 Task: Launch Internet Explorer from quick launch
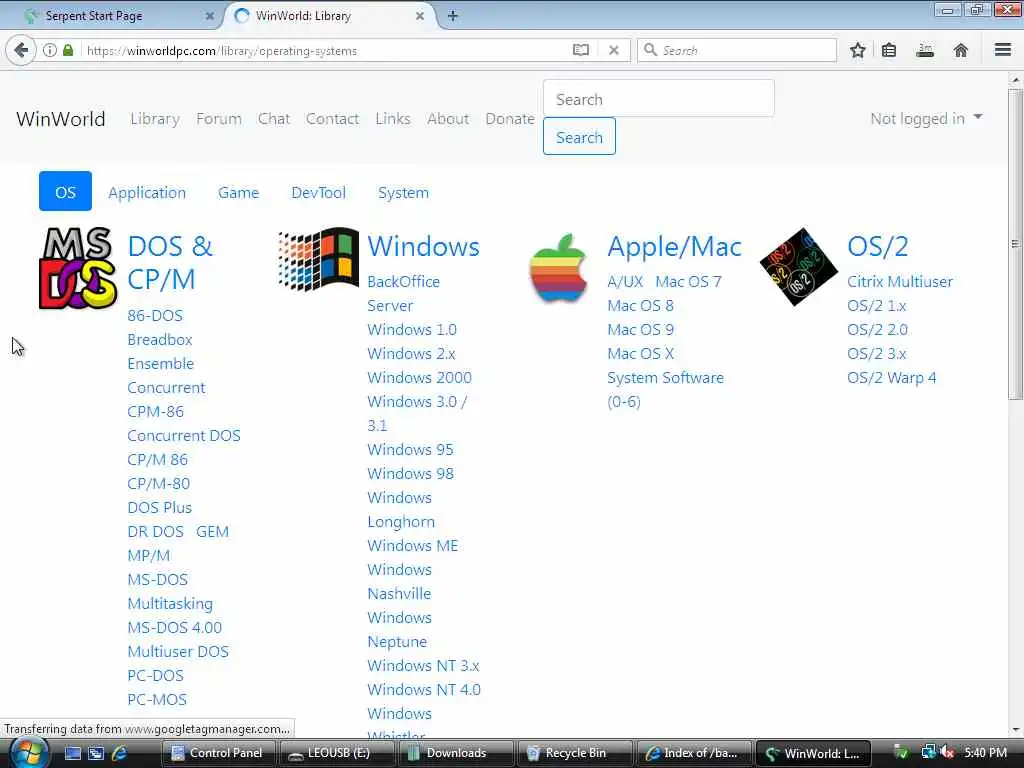coord(119,753)
